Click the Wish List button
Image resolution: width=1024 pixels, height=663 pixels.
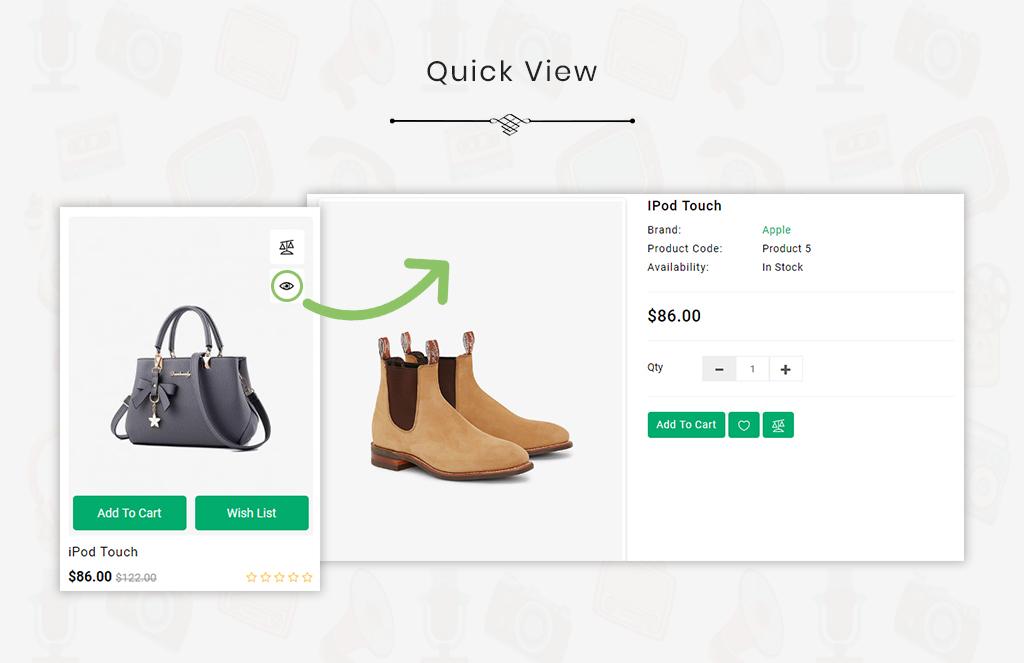click(251, 513)
